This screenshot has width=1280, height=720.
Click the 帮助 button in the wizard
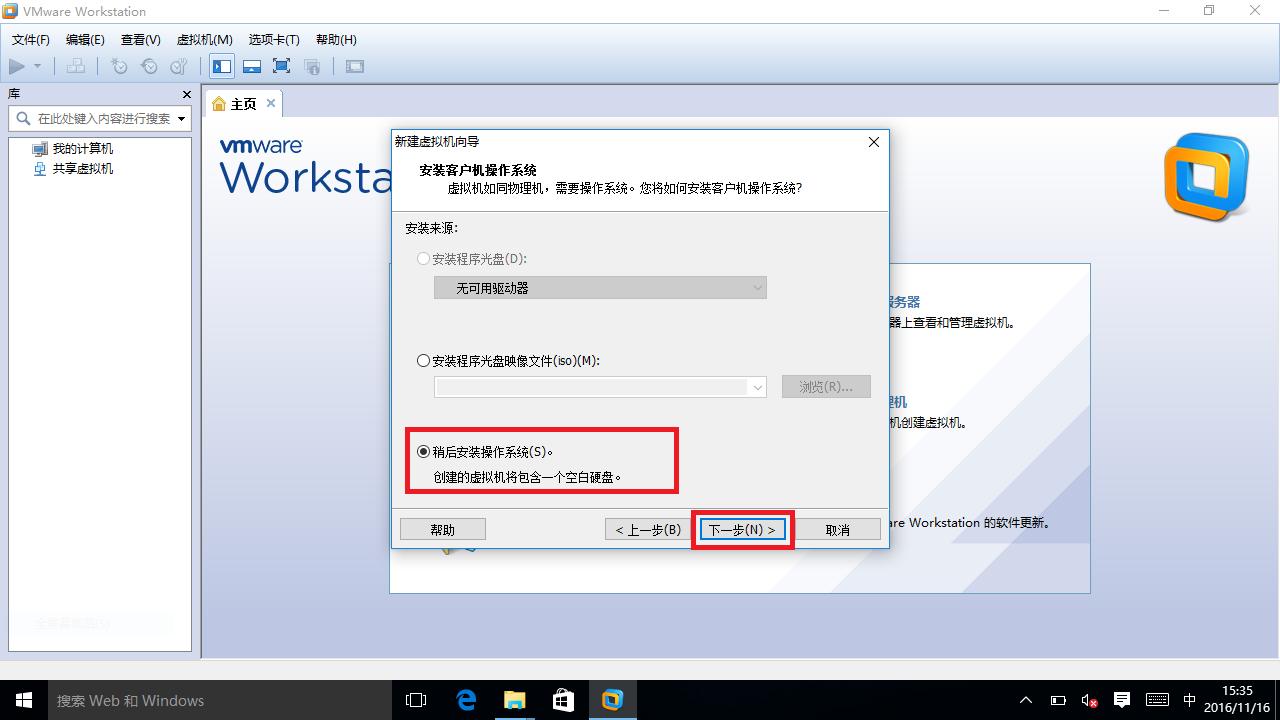point(442,529)
